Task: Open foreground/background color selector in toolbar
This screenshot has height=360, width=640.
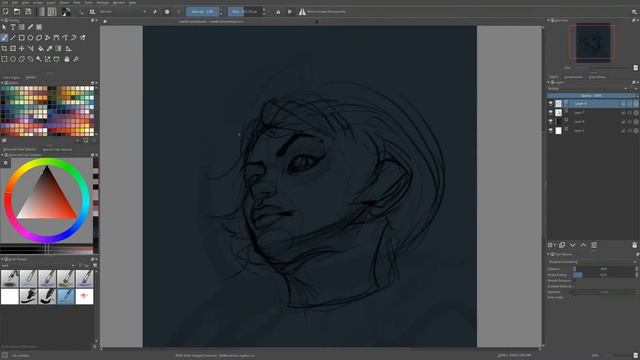Action: coord(66,12)
